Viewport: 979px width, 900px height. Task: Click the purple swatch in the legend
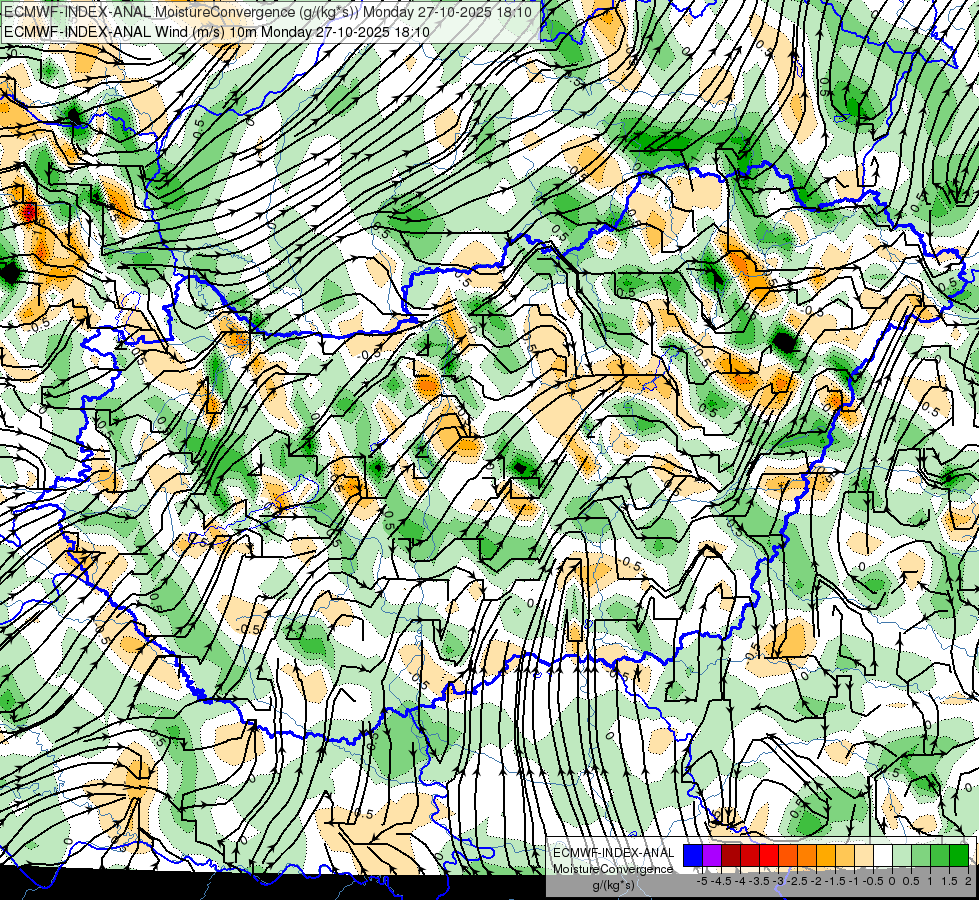point(712,855)
